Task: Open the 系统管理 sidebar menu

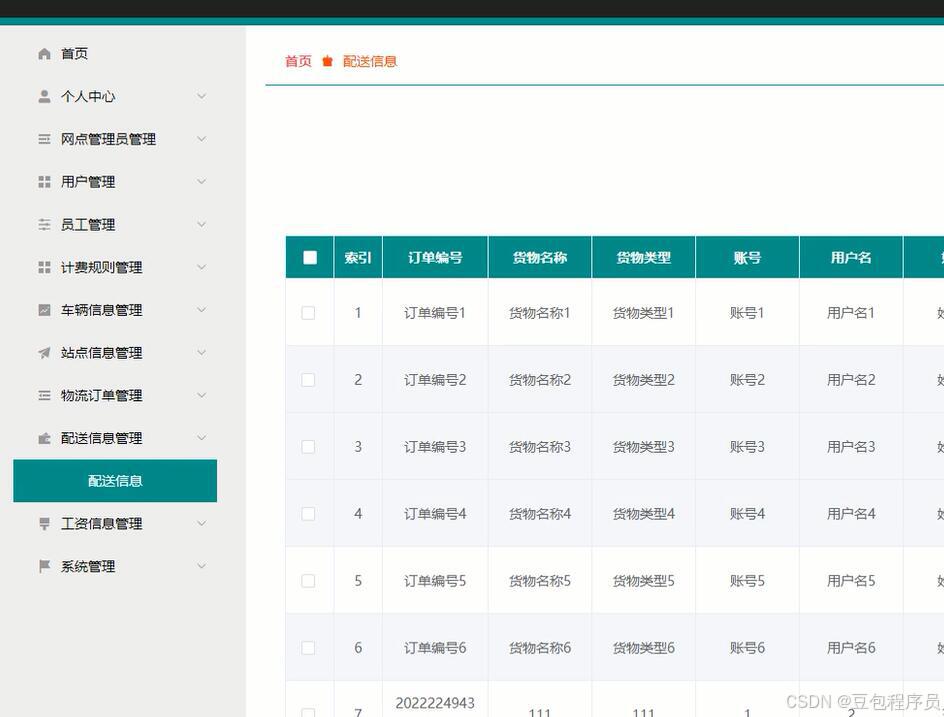Action: pyautogui.click(x=115, y=566)
